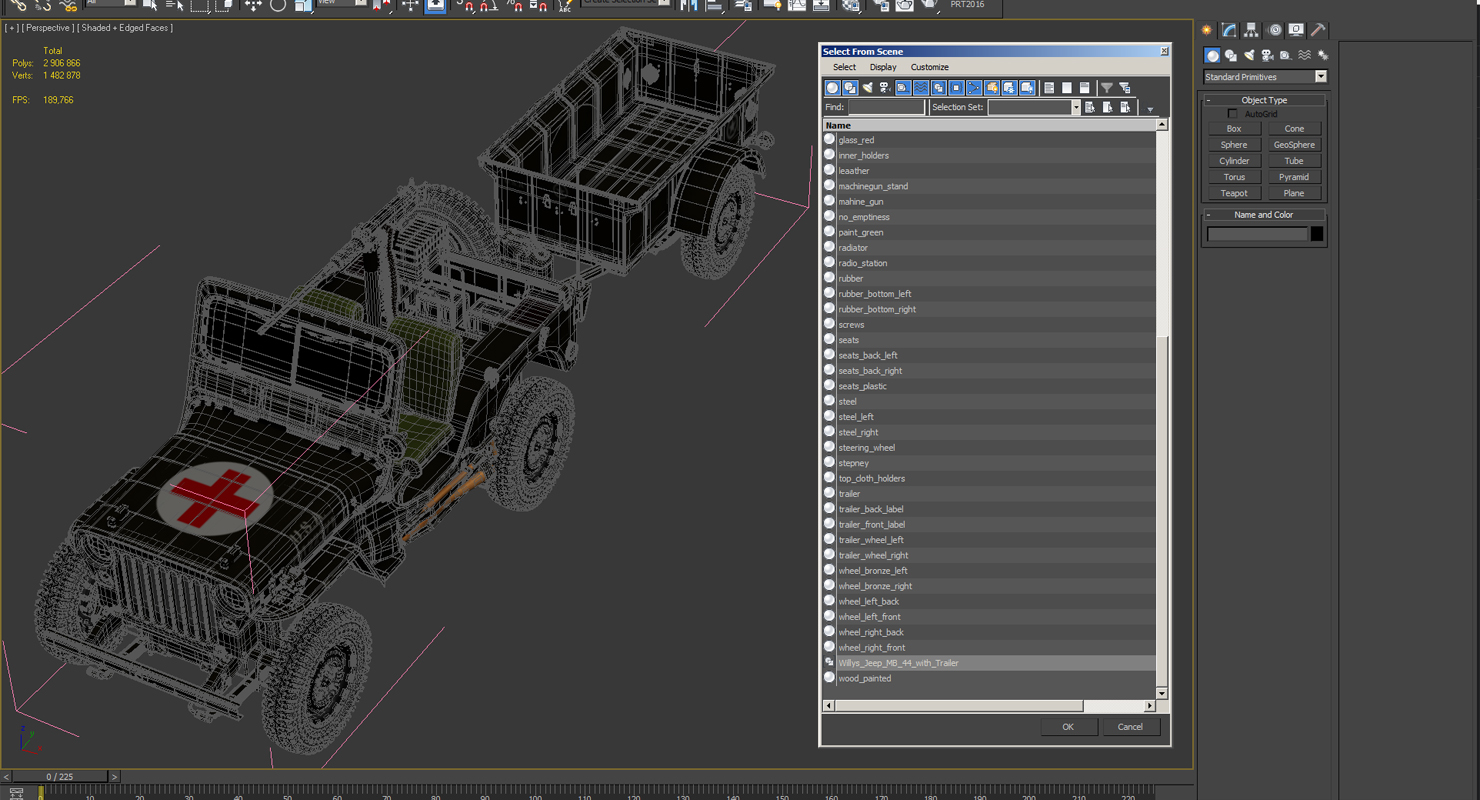Click the hierarchy filter icon beside funnel
The width and height of the screenshot is (1480, 800).
(1125, 88)
